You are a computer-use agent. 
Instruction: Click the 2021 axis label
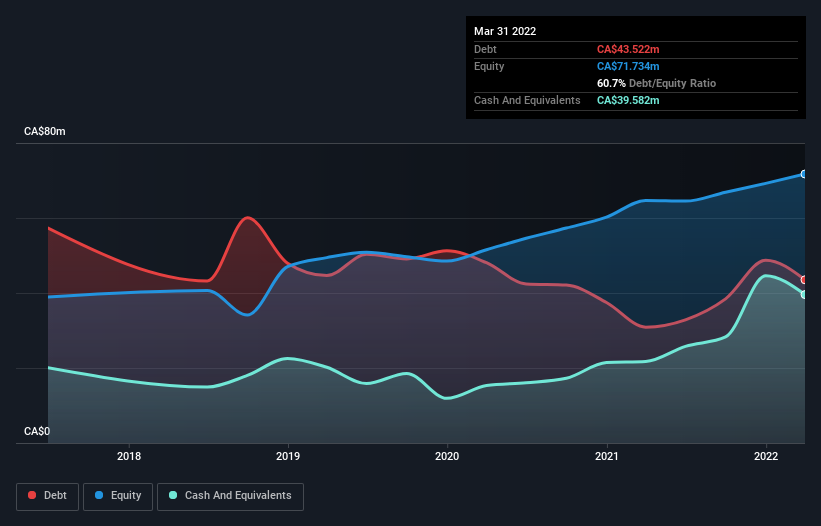coord(607,456)
